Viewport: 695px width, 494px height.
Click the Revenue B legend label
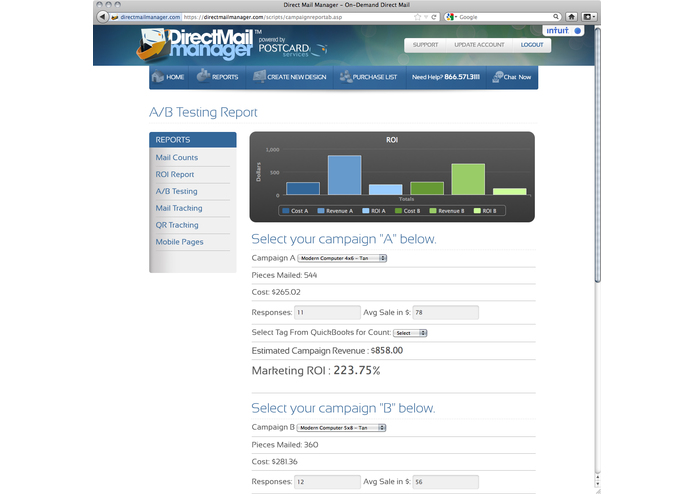pos(451,211)
